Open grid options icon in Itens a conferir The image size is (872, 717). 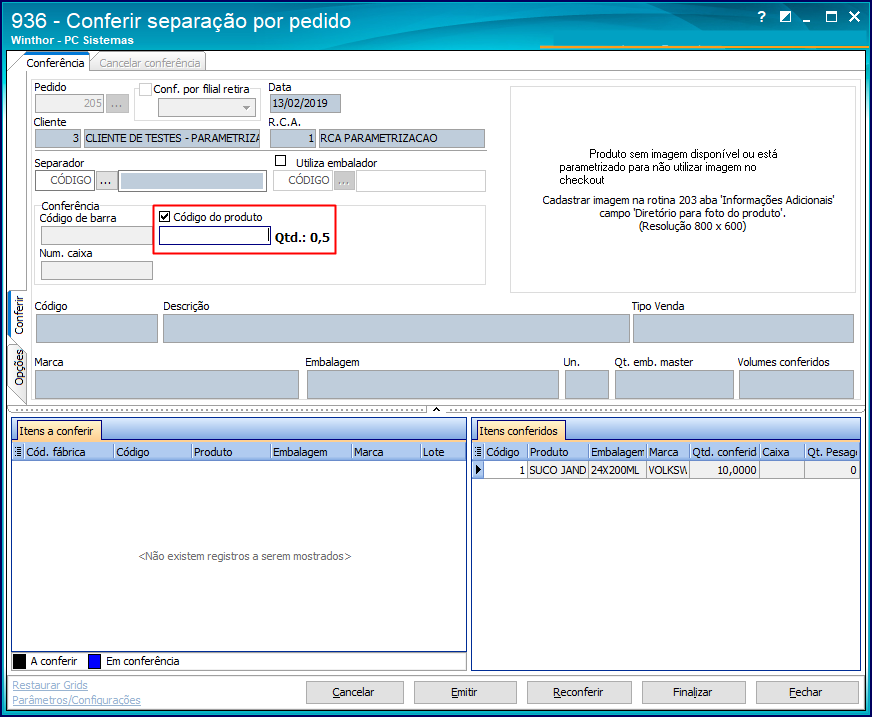[18, 452]
